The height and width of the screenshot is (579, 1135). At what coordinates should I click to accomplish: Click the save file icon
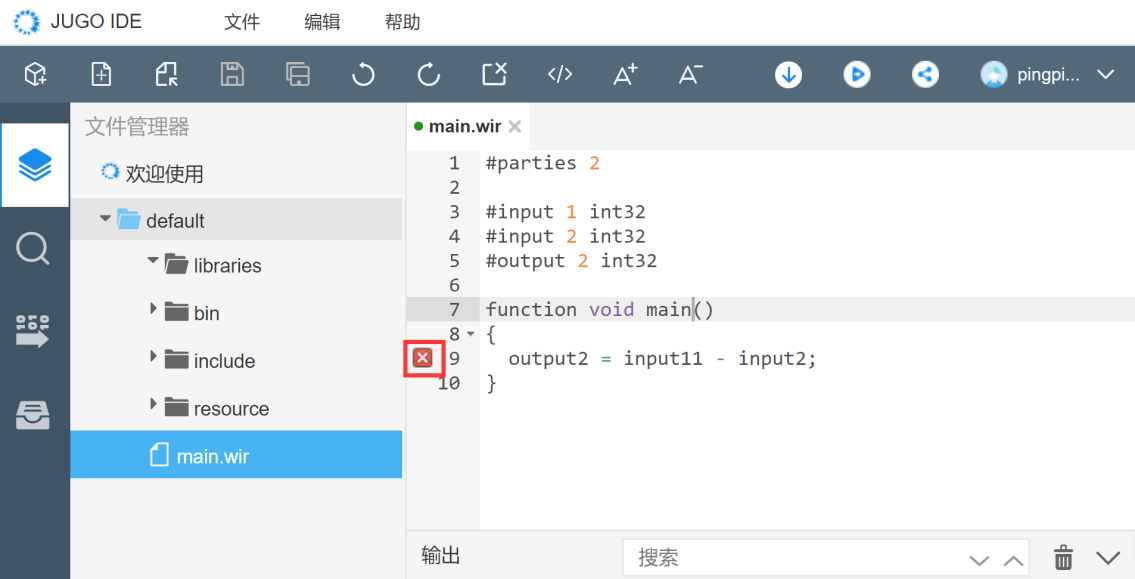click(x=232, y=74)
